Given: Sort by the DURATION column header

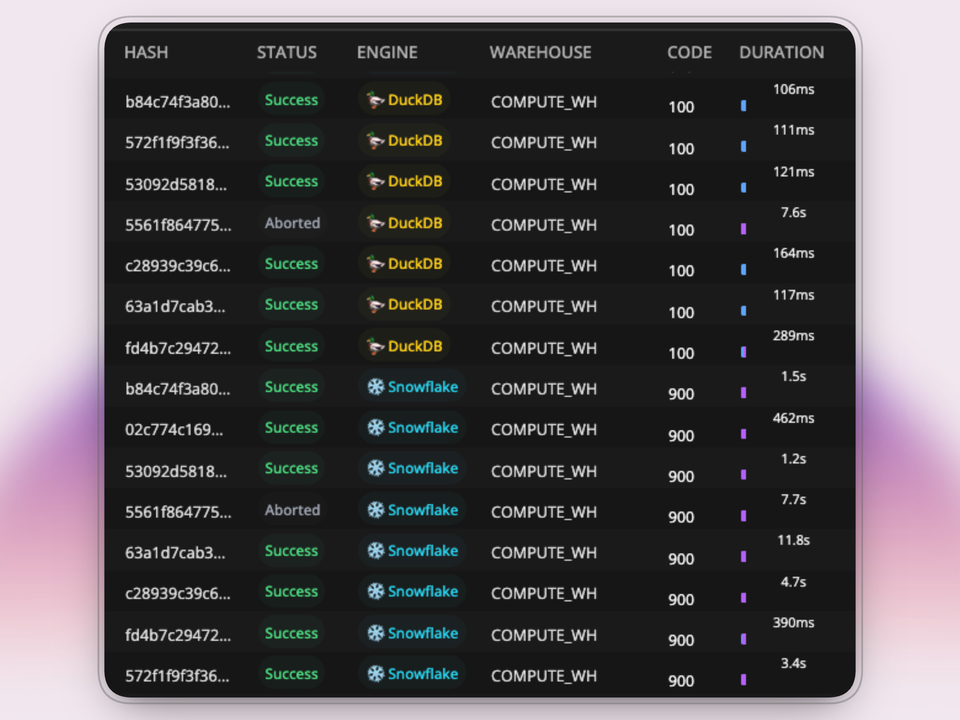Looking at the screenshot, I should click(781, 52).
